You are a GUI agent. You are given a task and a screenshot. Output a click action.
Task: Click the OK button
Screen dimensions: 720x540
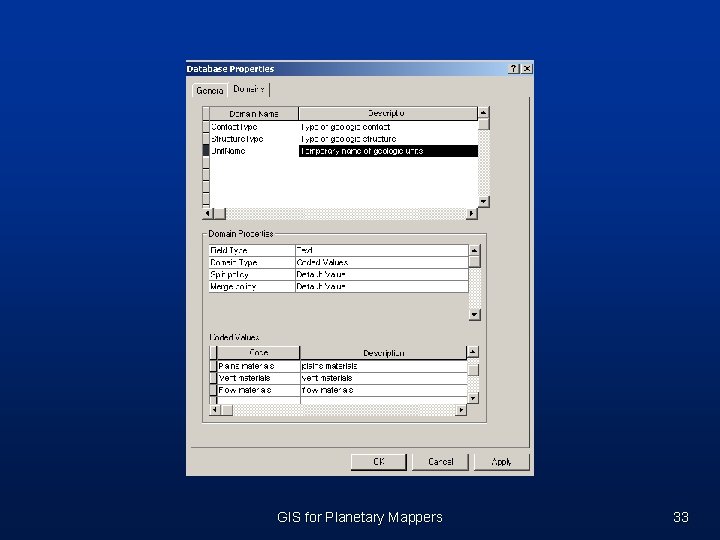click(x=378, y=462)
